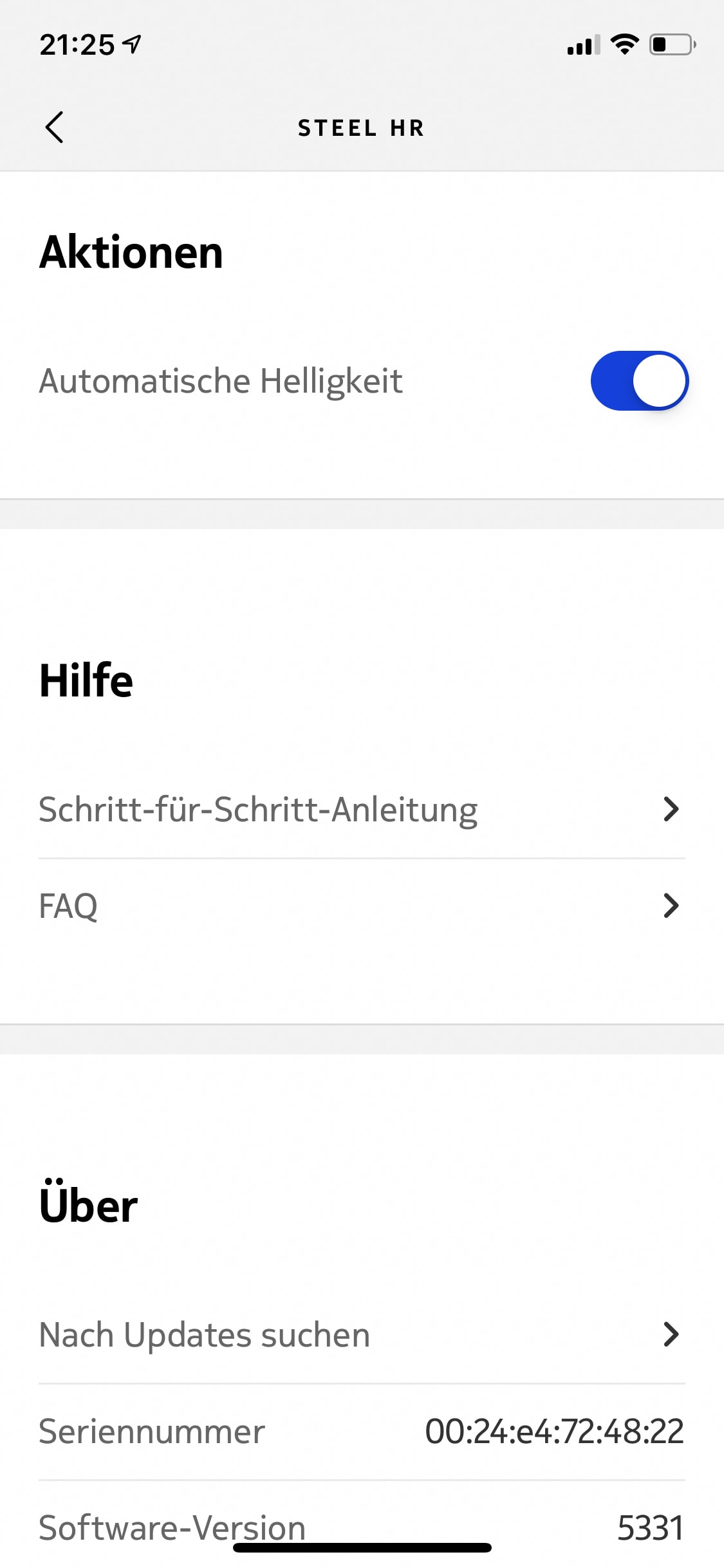Toggle the Automatische Helligkeit switch off
The image size is (724, 1568).
point(640,380)
